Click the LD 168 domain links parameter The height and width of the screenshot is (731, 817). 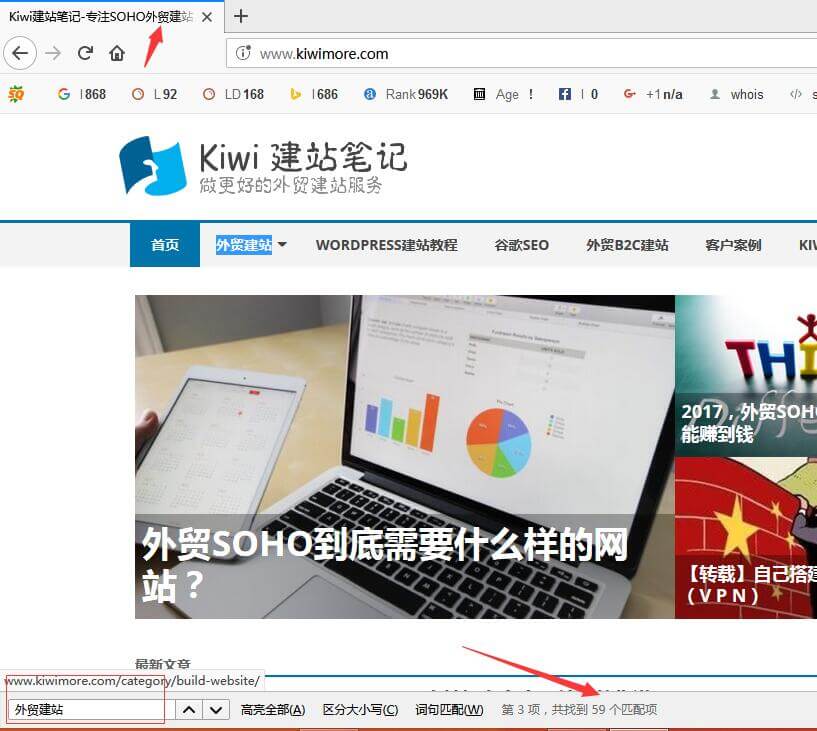pos(233,94)
